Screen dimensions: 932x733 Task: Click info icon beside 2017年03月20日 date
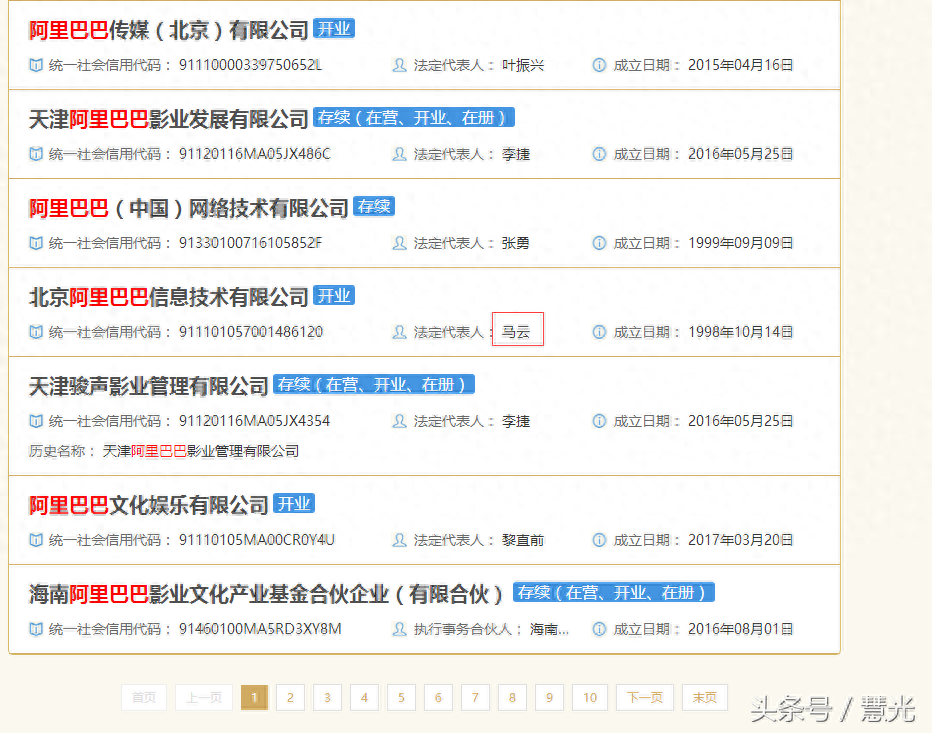[599, 540]
